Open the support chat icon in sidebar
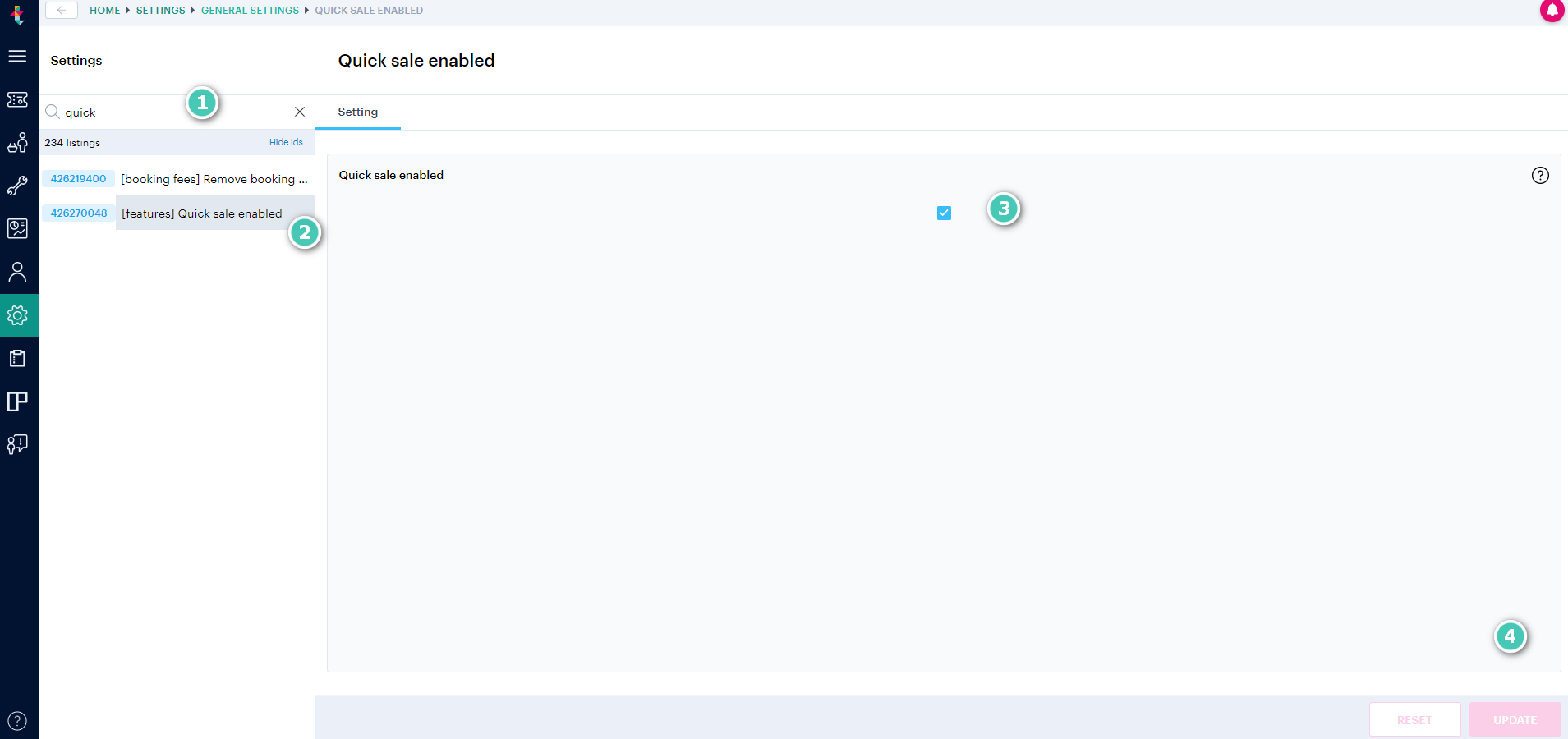Viewport: 1568px width, 739px height. (x=17, y=444)
